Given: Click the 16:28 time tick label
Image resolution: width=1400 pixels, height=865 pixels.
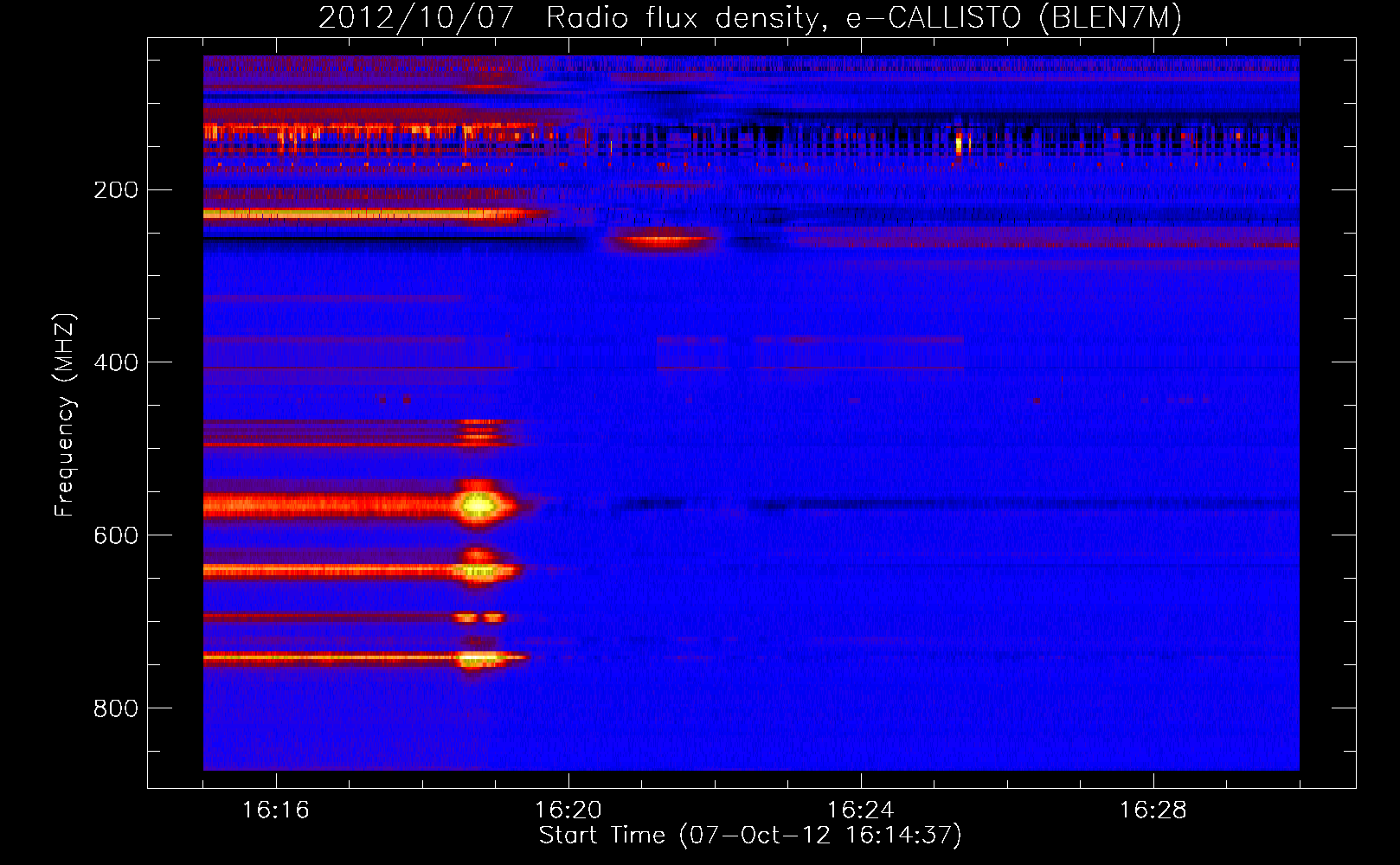Looking at the screenshot, I should coord(1153,810).
